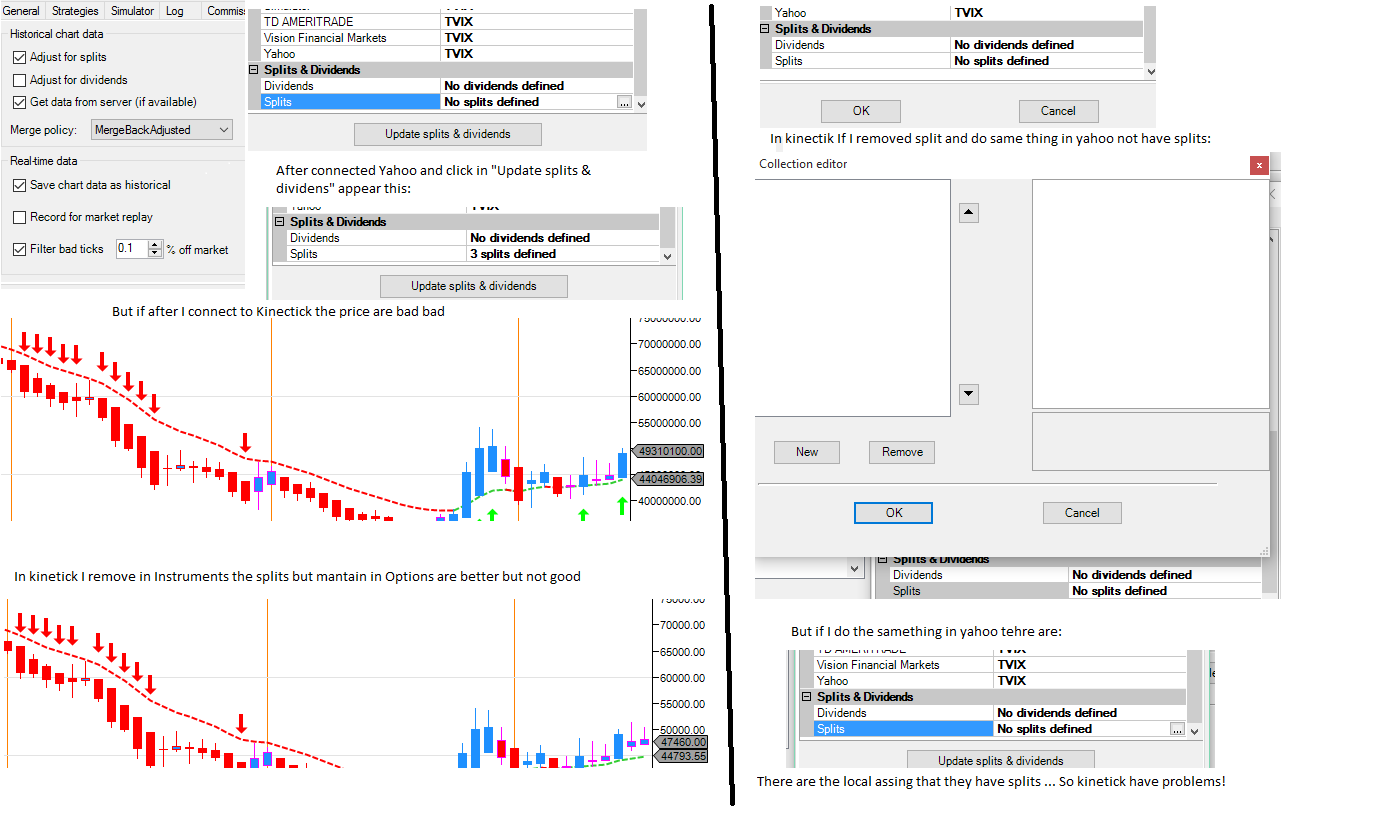Toggle Get data from server option

(x=20, y=102)
